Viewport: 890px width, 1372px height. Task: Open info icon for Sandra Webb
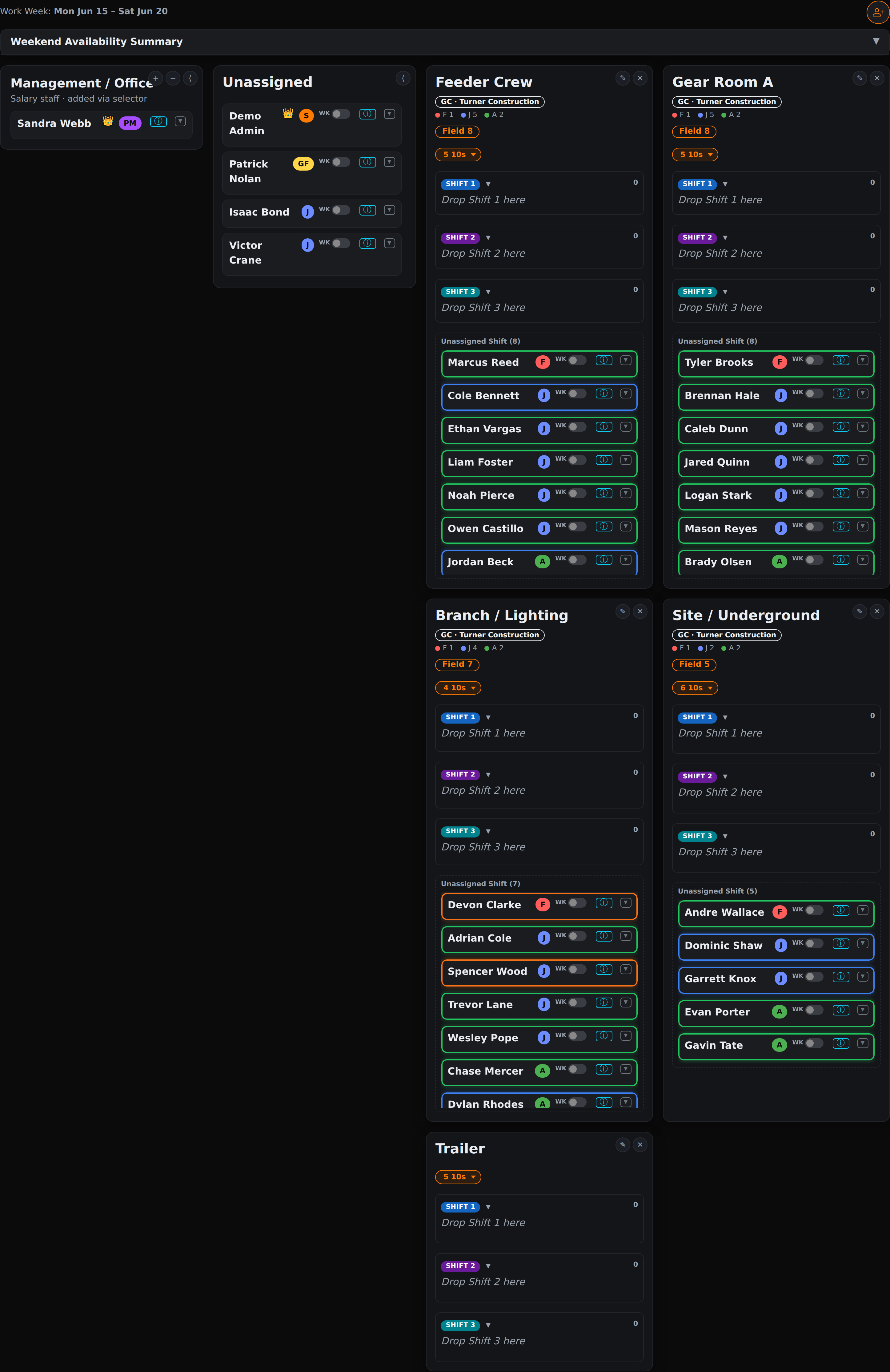click(158, 122)
